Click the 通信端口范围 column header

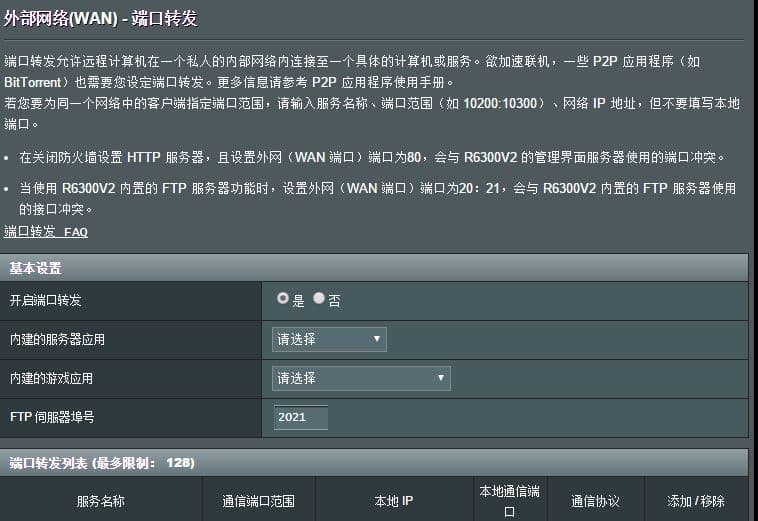coord(259,501)
